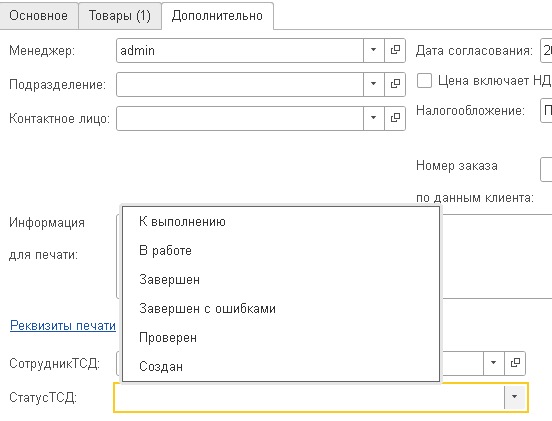This screenshot has height=421, width=552.
Task: Focus the empty Контактное лицо input field
Action: (240, 118)
